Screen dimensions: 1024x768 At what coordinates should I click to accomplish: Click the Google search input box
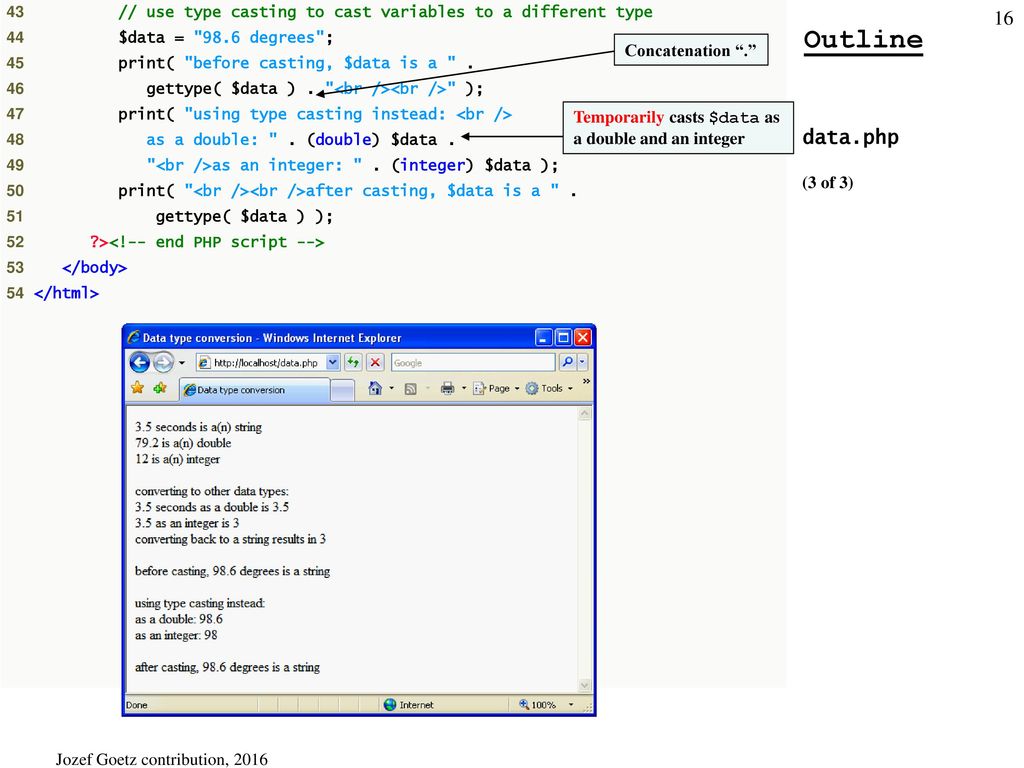pyautogui.click(x=470, y=363)
